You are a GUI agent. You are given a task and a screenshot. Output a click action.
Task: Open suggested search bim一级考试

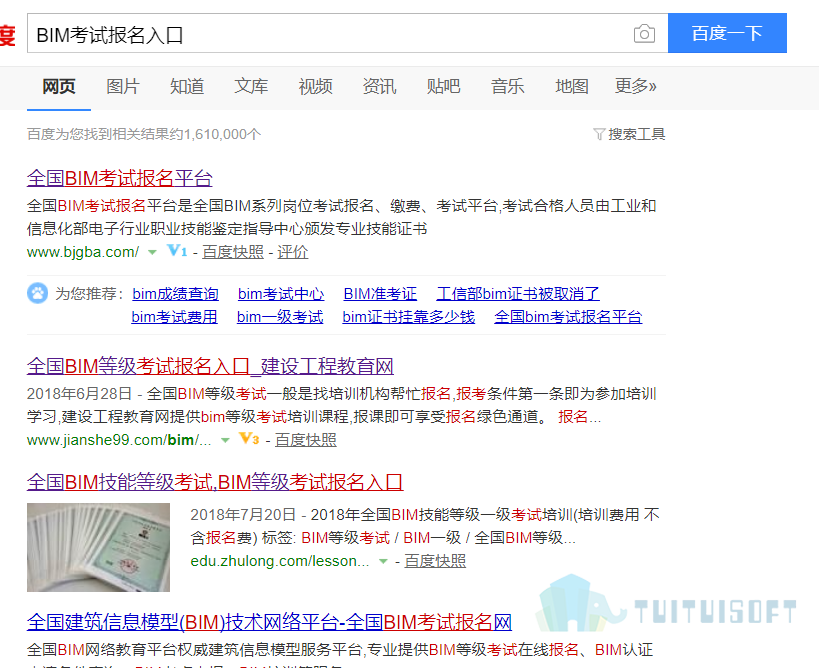[280, 317]
